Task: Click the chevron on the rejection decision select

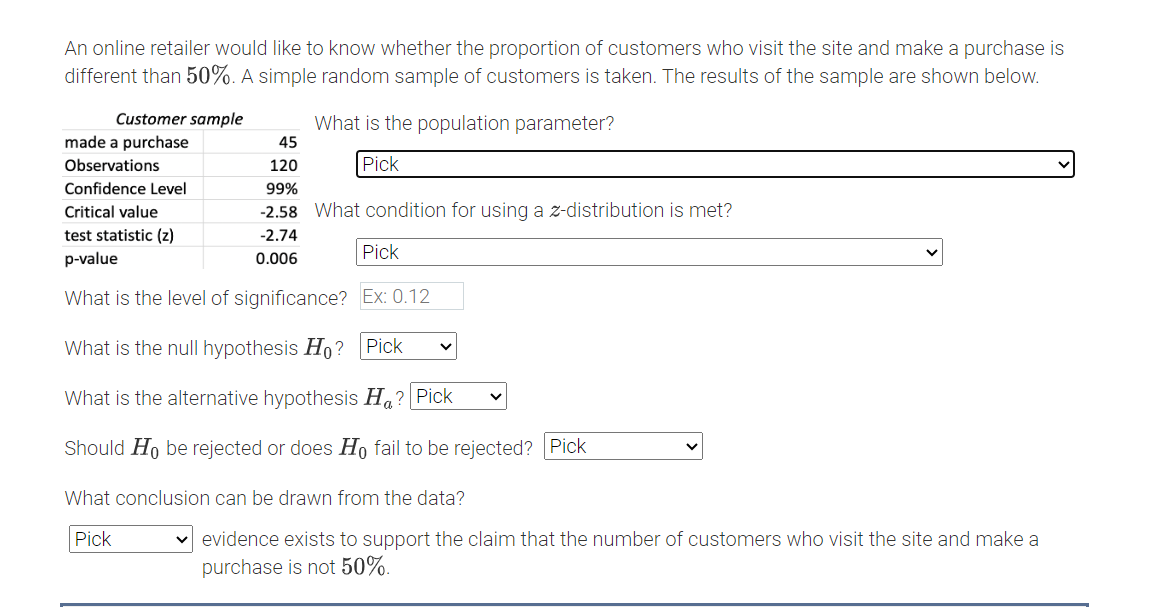Action: pyautogui.click(x=690, y=446)
